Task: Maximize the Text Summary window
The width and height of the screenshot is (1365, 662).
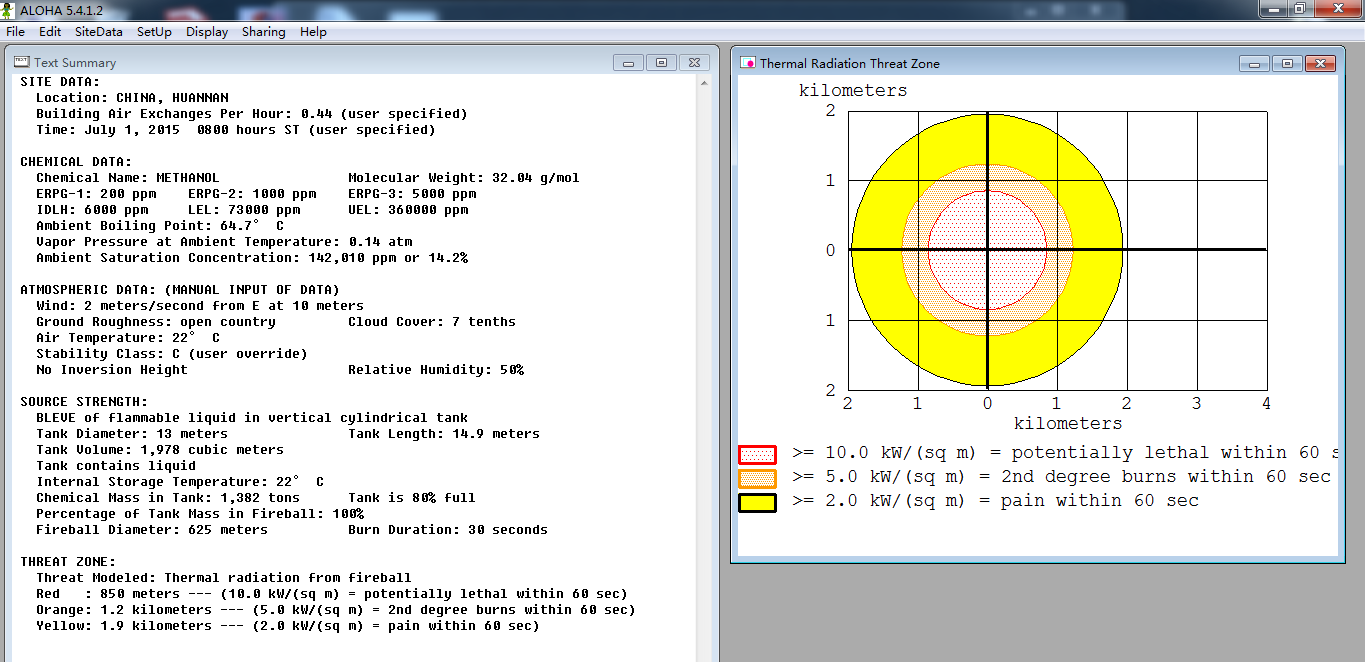Action: click(661, 62)
